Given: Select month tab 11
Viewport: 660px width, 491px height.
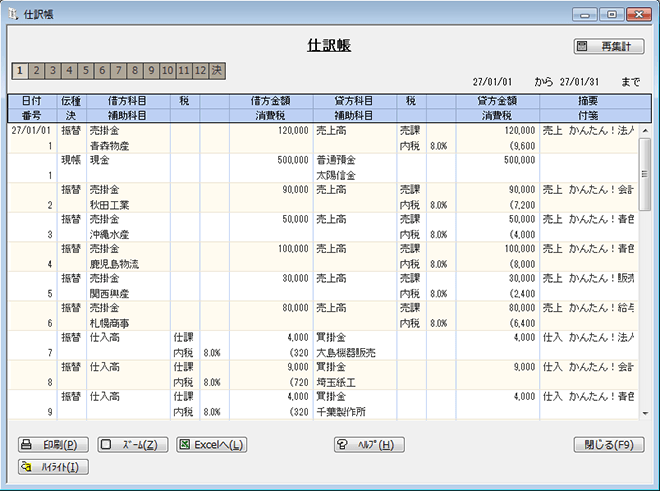Looking at the screenshot, I should 184,71.
